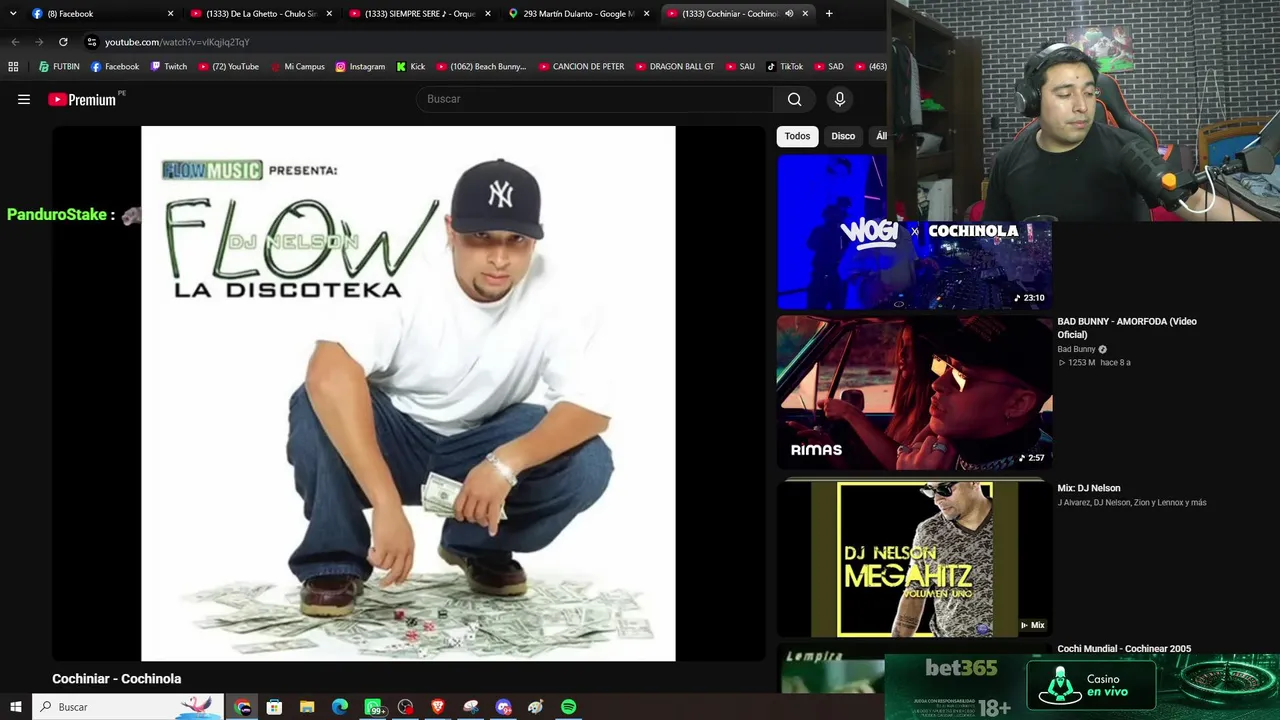Open Cochi Mundial - Cochinear 2005 title

coord(1124,649)
